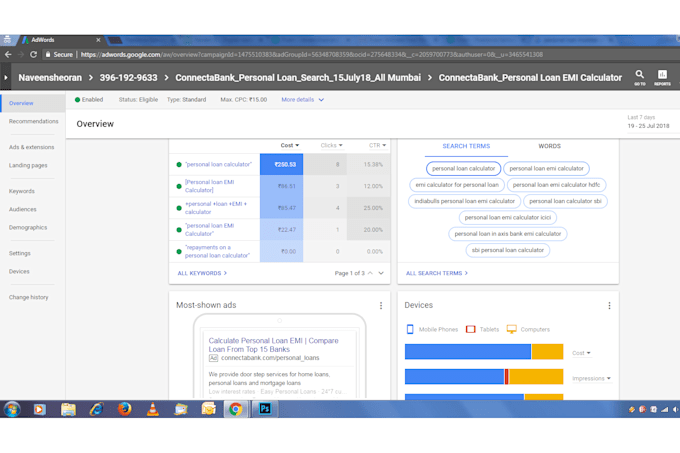Click Naveensheoran breadcrumb
Screen dimensions: 680x453
[x=50, y=78]
